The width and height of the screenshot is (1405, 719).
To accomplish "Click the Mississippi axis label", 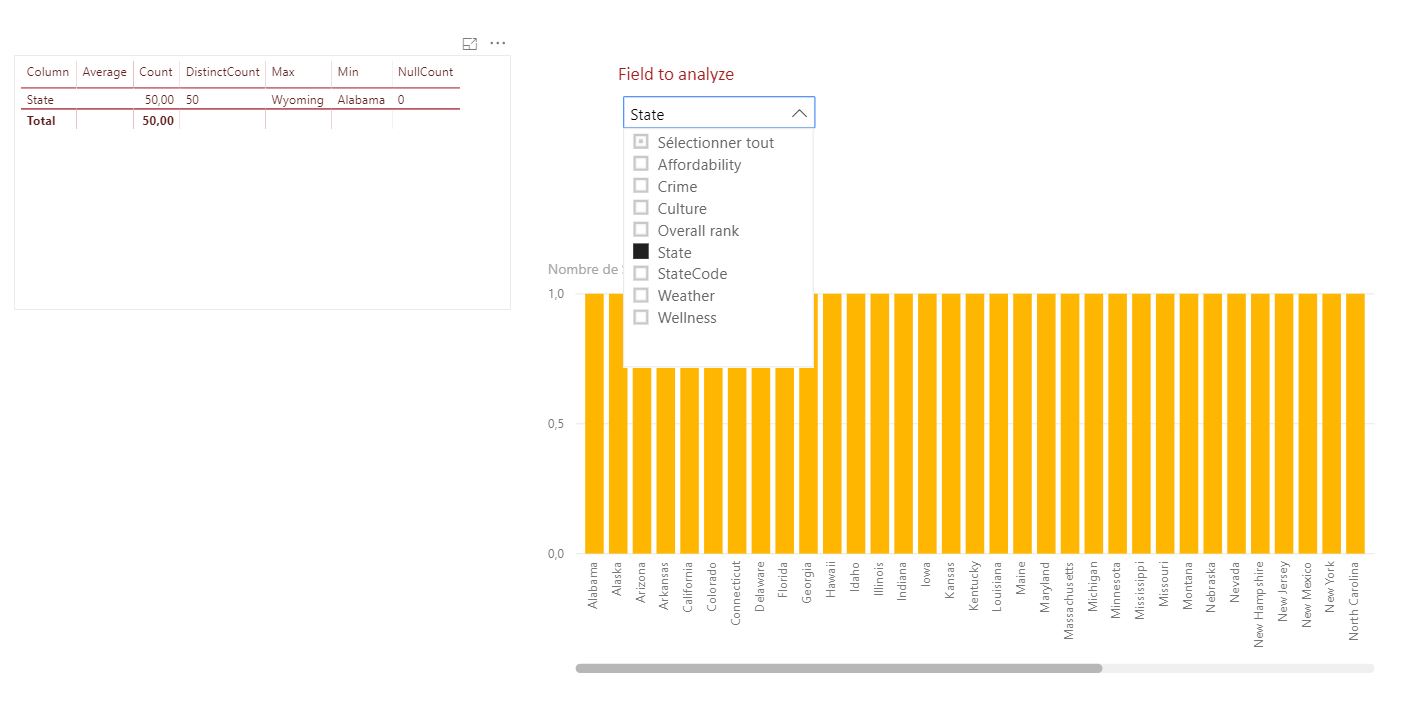I will click(x=1141, y=591).
